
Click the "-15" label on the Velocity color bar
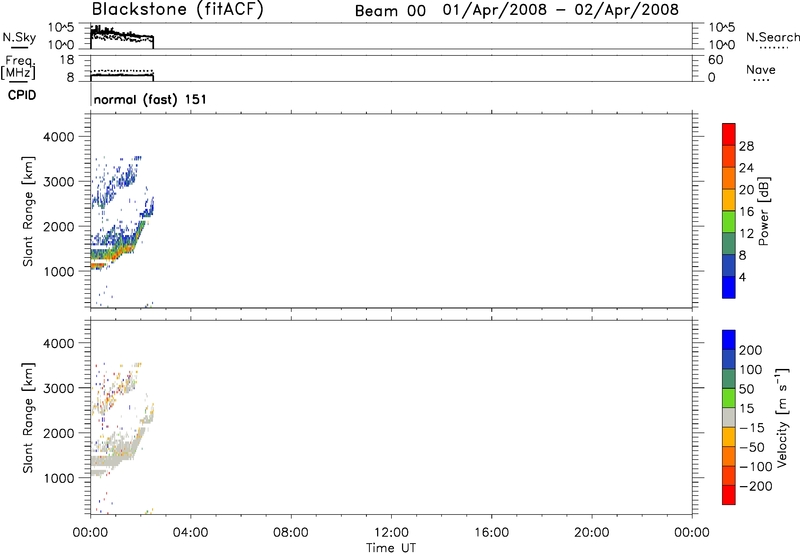click(752, 428)
